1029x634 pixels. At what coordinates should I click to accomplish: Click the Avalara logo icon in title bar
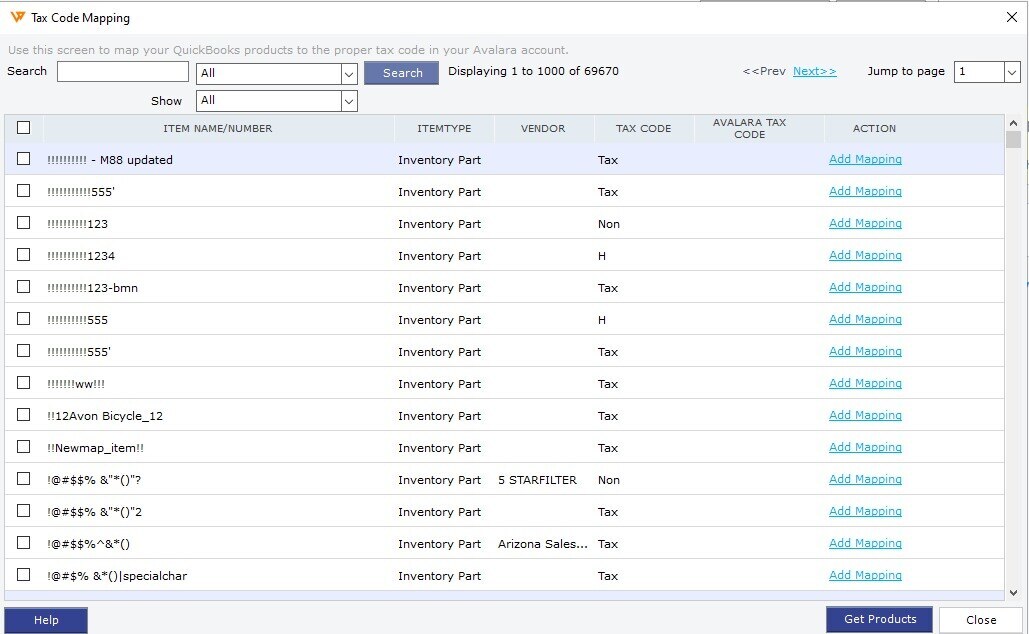pyautogui.click(x=17, y=17)
